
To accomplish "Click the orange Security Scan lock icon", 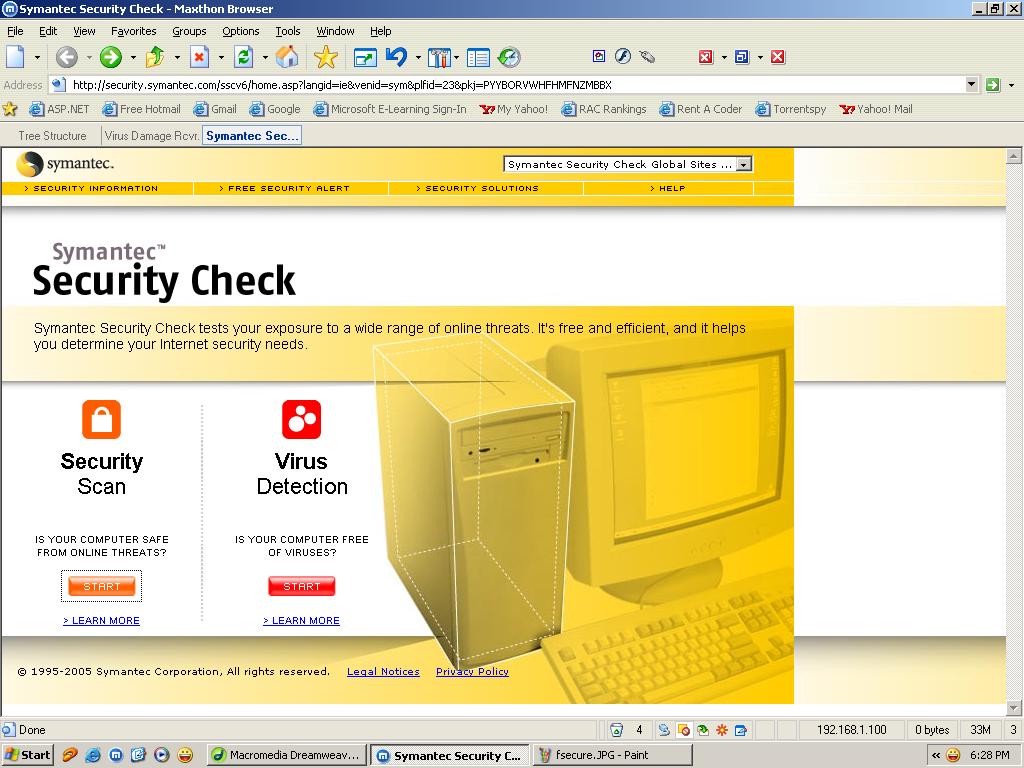I will pos(101,419).
